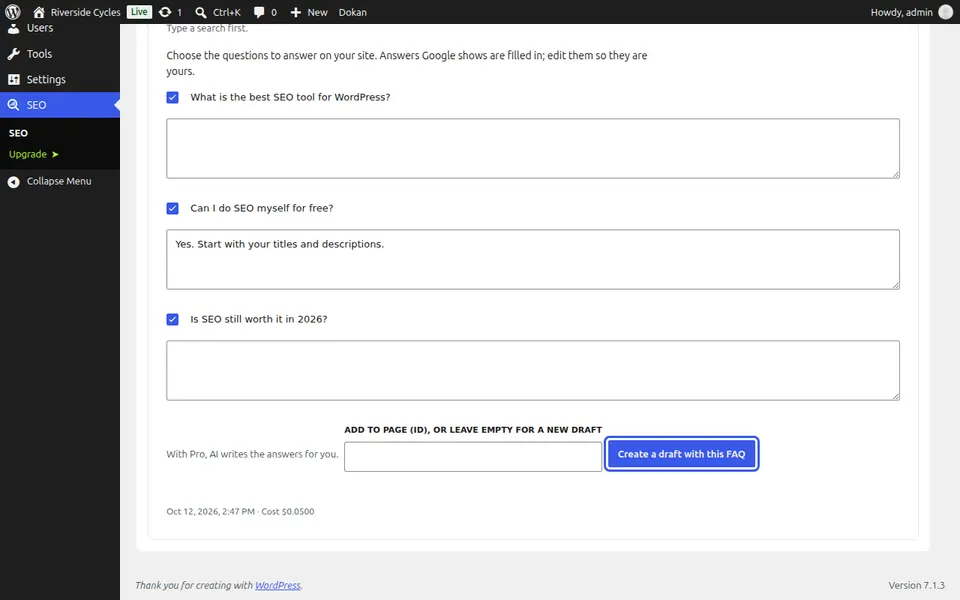This screenshot has height=600, width=960.
Task: Follow the WordPress footer link
Action: point(277,585)
